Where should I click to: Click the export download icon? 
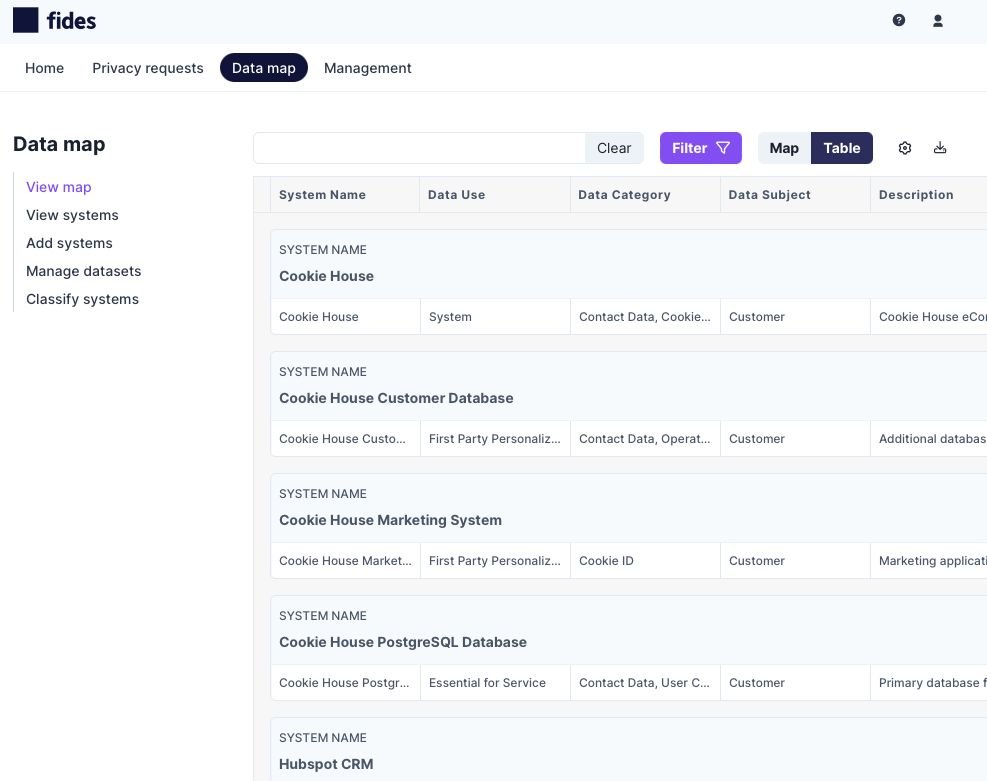(x=940, y=148)
